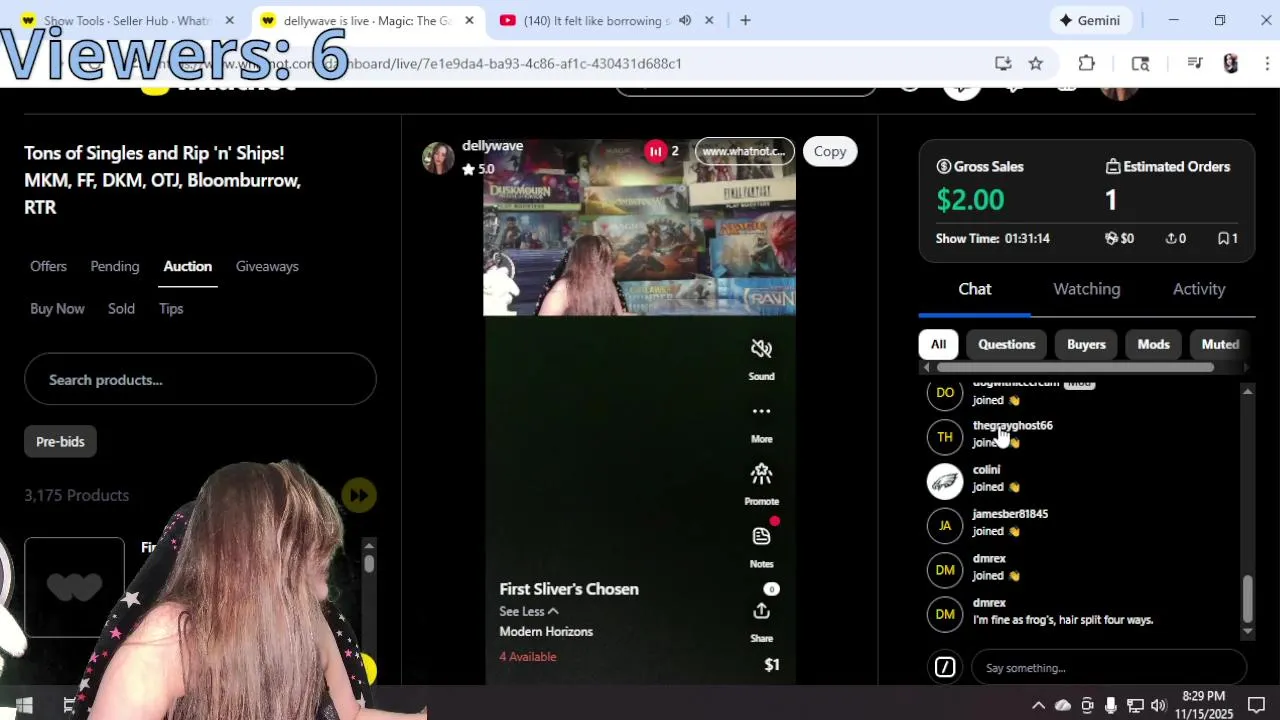The width and height of the screenshot is (1280, 720).
Task: Open the Tips tab
Action: (x=171, y=308)
